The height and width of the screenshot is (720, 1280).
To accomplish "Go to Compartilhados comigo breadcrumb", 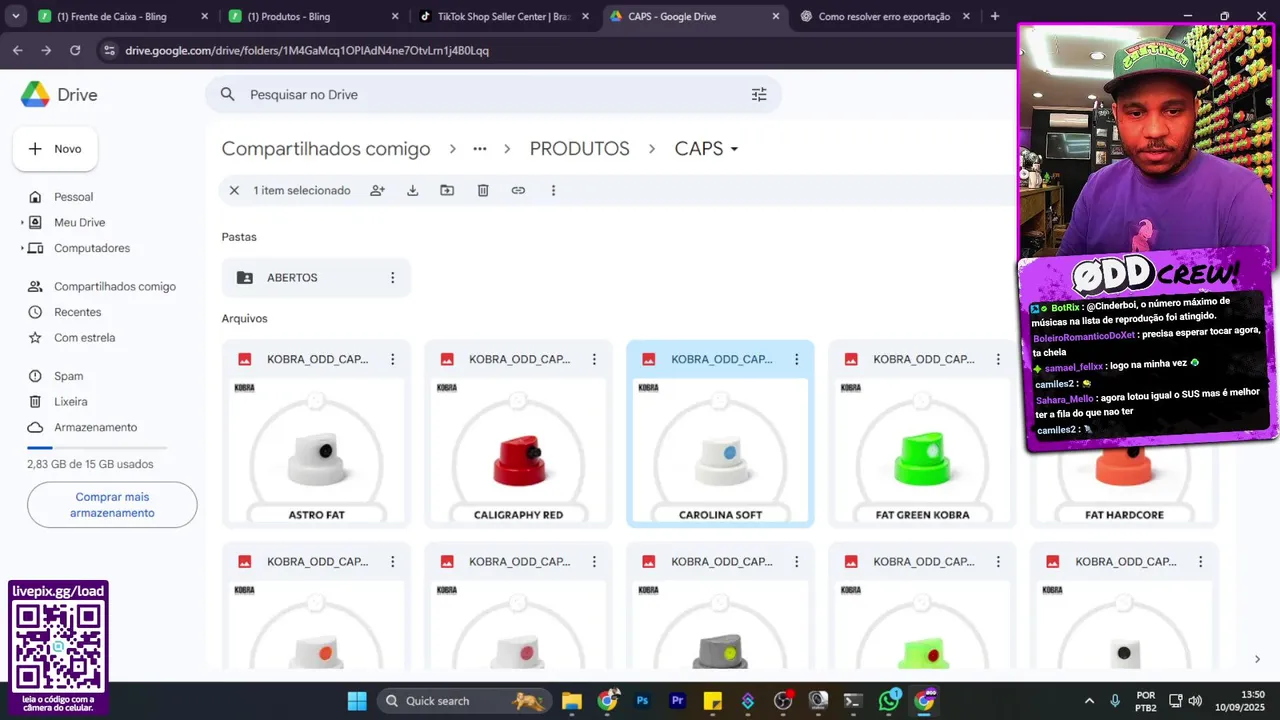I will [x=326, y=149].
